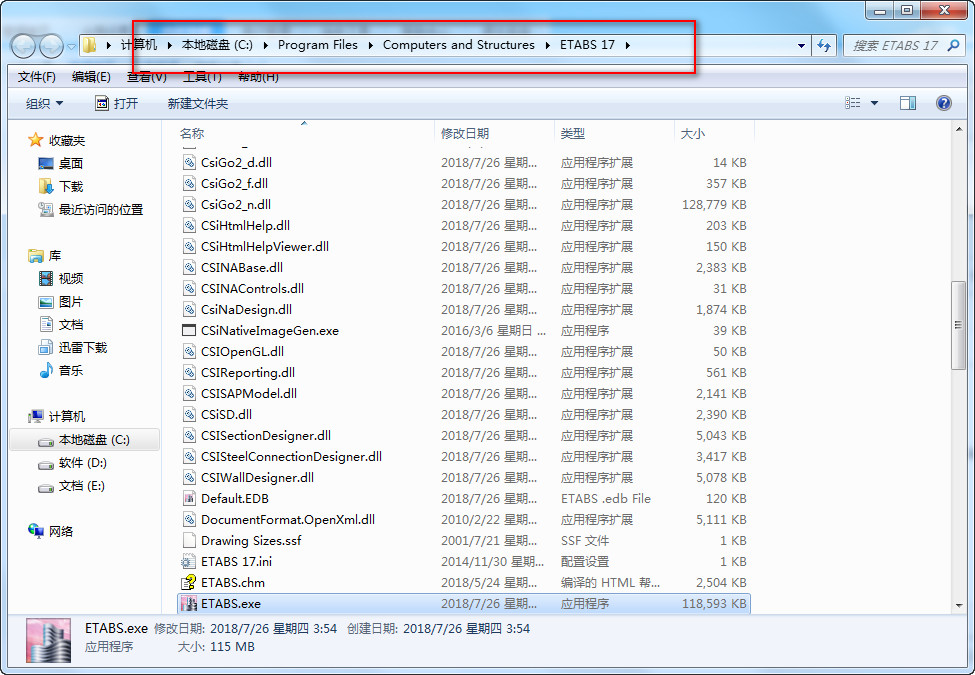Viewport: 975px width, 675px height.
Task: Click Program Files in the breadcrumb
Action: click(x=318, y=45)
